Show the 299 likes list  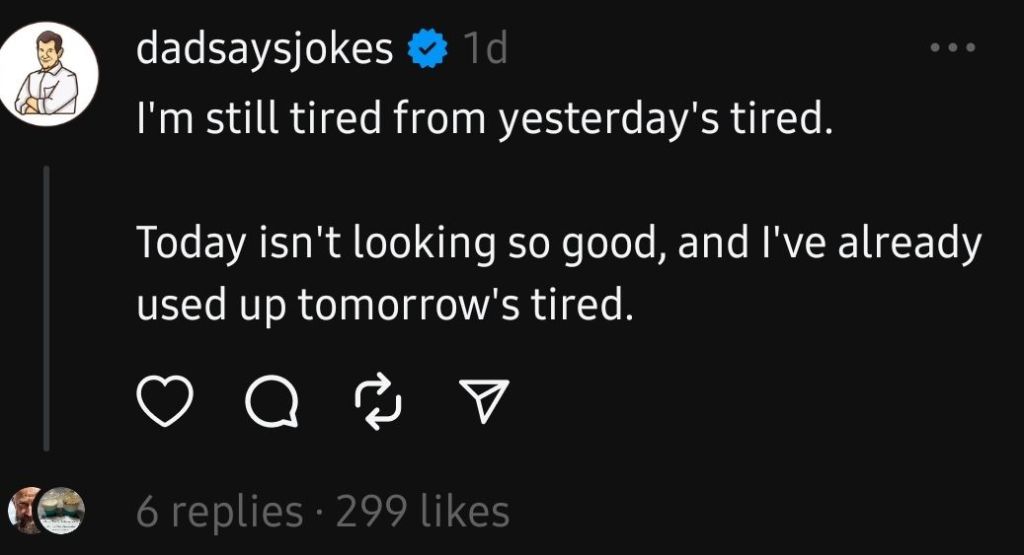(x=422, y=512)
